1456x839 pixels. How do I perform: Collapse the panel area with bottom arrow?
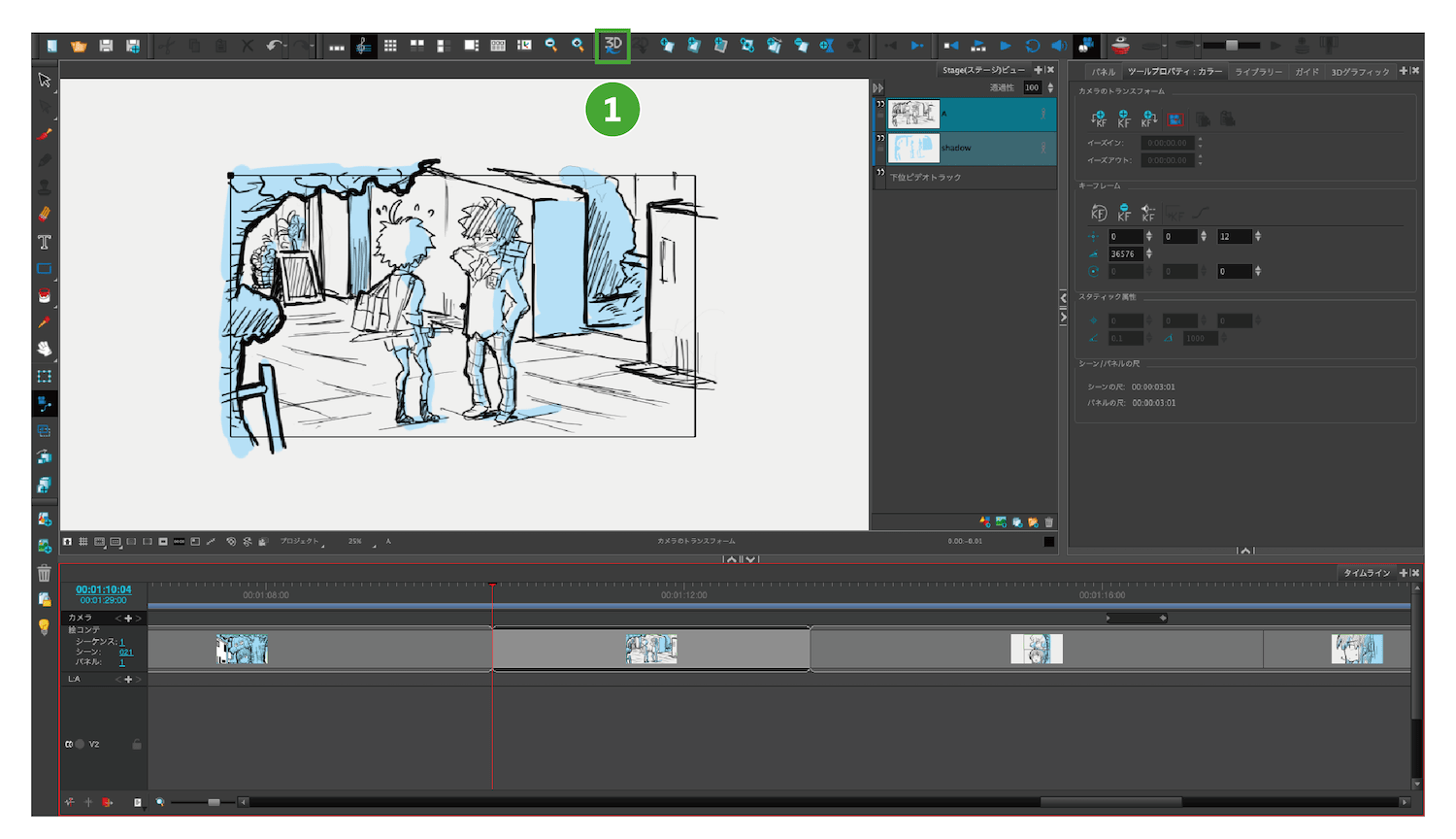(x=1244, y=551)
